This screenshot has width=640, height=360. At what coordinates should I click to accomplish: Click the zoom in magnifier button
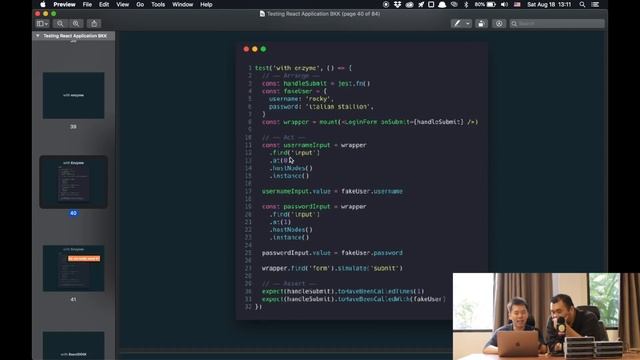point(76,24)
